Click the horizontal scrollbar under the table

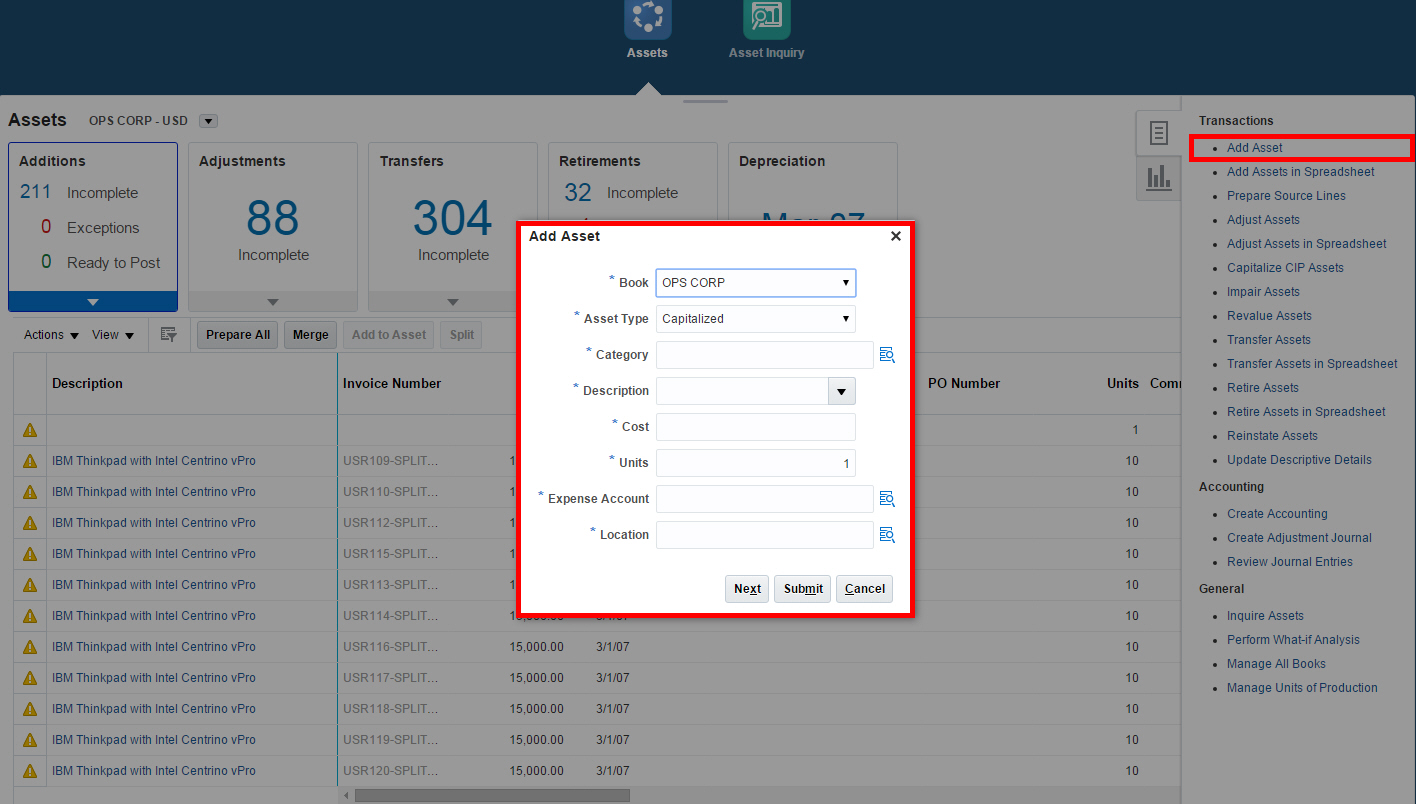tap(492, 796)
